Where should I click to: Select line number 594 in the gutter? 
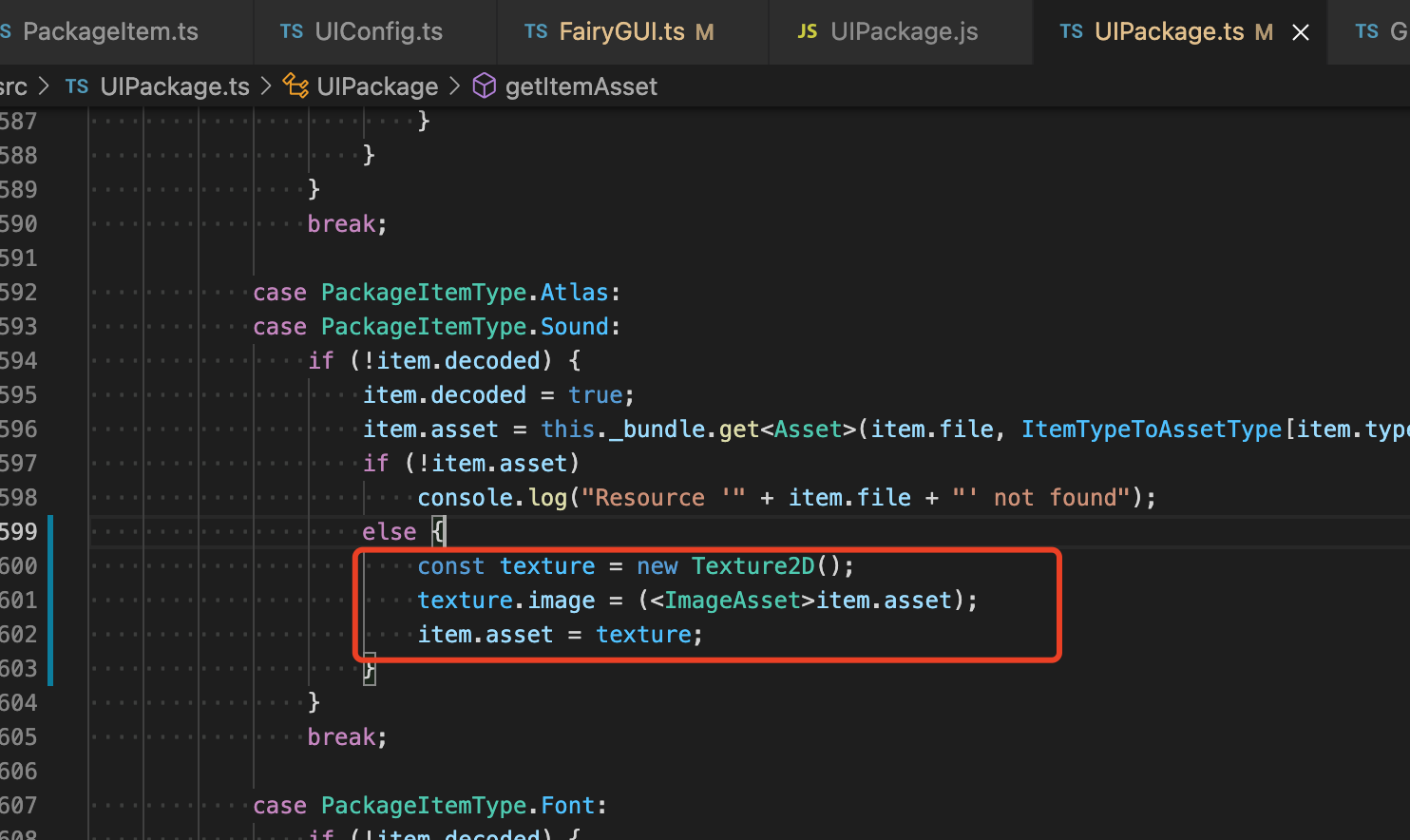pos(19,360)
